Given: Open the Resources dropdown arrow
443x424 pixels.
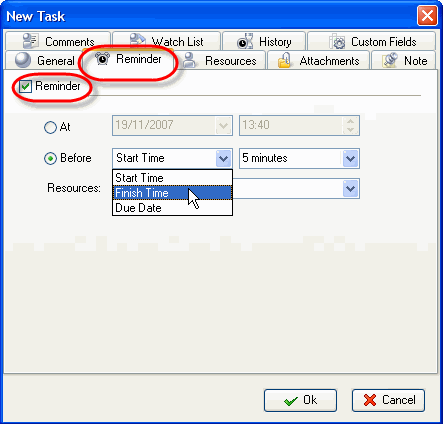Looking at the screenshot, I should (x=350, y=189).
